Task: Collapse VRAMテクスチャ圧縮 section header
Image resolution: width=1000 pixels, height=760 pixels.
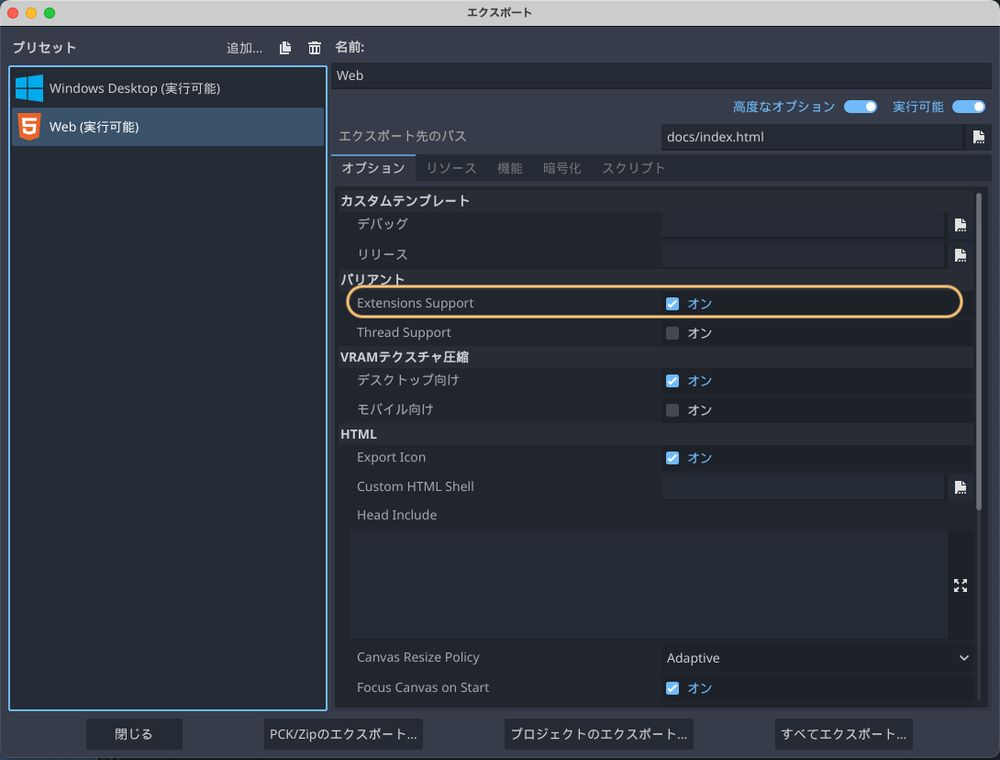Action: click(656, 357)
